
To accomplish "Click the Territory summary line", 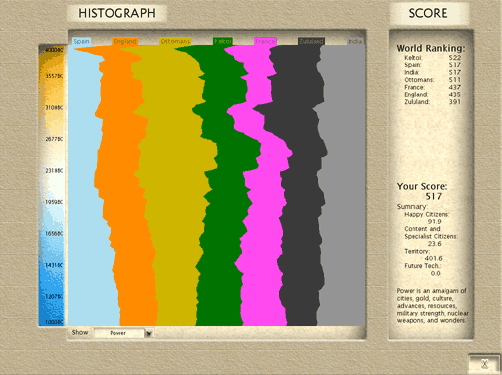I will [x=423, y=255].
